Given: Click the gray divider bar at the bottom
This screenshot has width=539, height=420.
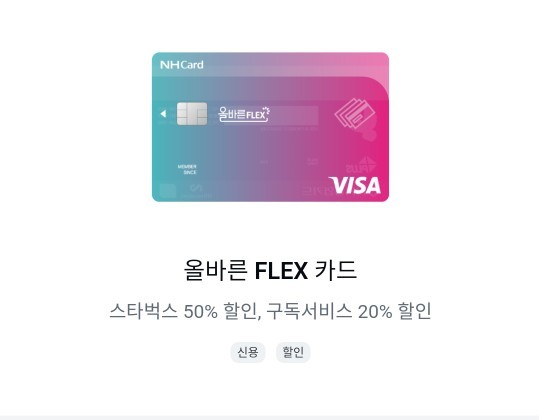Looking at the screenshot, I should [x=270, y=418].
